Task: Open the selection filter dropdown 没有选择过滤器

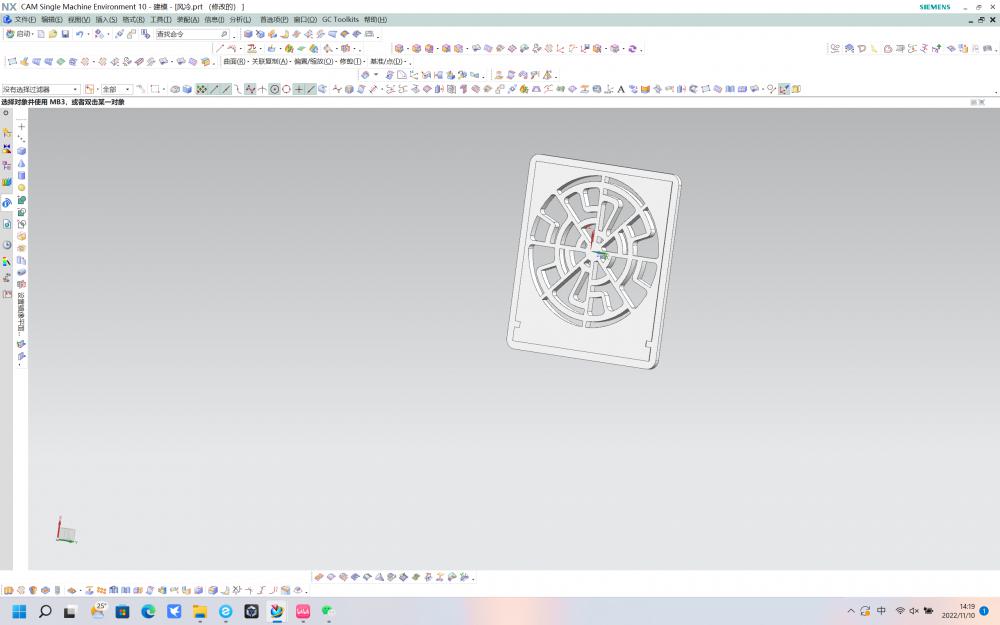Action: (40, 89)
